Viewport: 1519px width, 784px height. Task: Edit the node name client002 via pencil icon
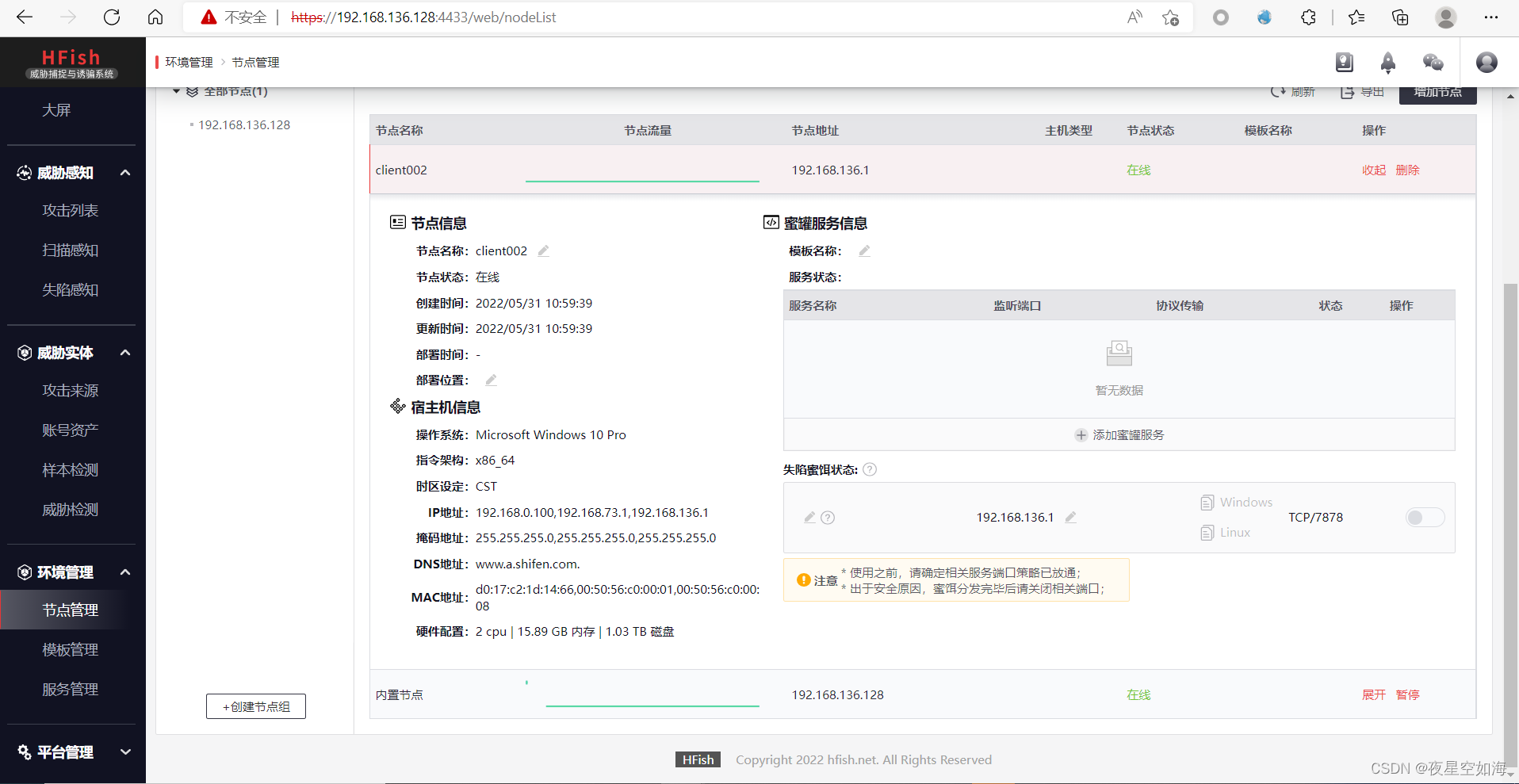pyautogui.click(x=543, y=250)
